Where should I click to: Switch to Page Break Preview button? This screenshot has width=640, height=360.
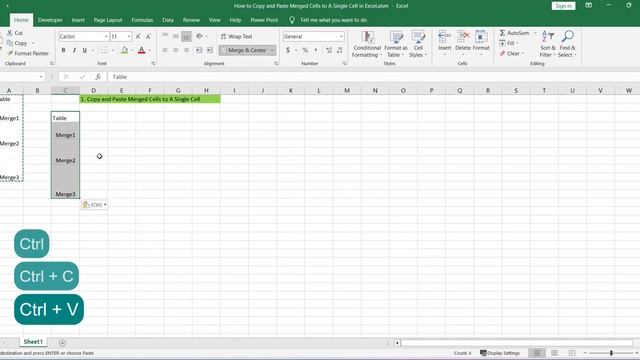pos(572,353)
